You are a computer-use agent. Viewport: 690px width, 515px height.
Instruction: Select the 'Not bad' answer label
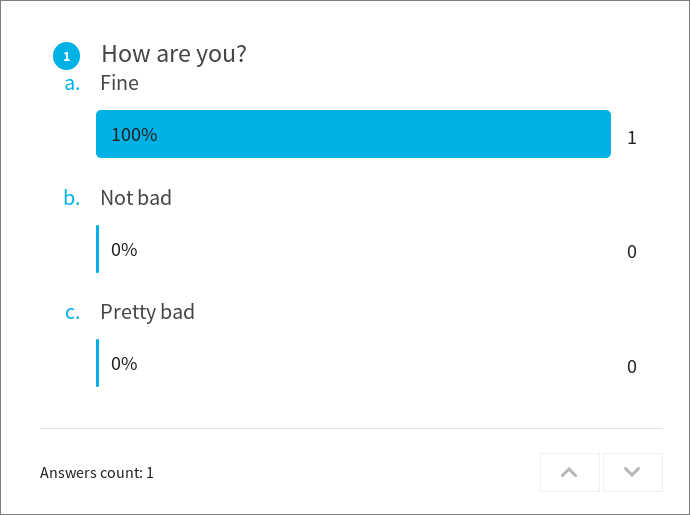click(136, 198)
